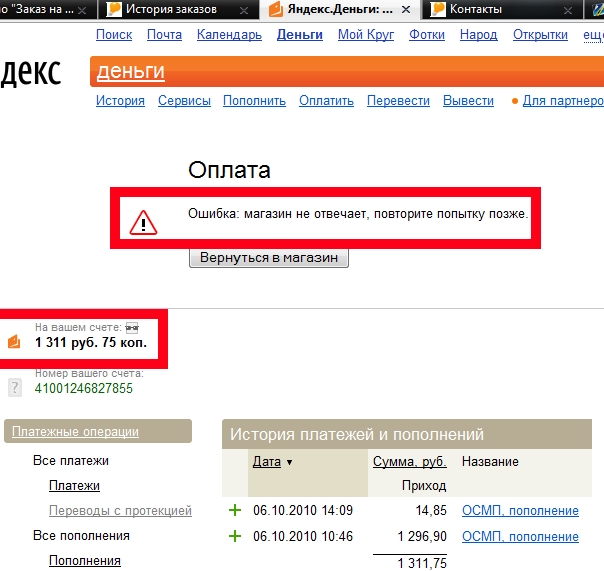Click the total '1 311,75' in table
Viewport: 604px width, 571px height.
coord(422,563)
